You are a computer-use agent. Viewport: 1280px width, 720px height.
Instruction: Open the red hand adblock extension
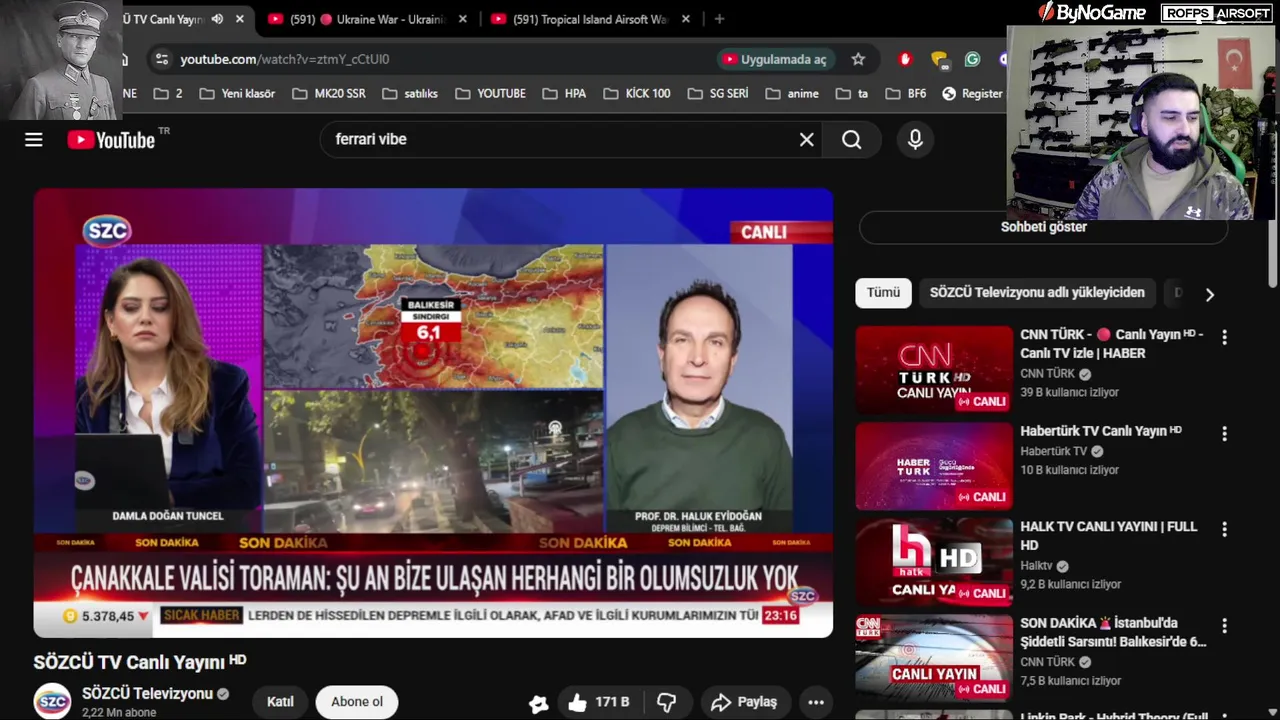coord(905,59)
